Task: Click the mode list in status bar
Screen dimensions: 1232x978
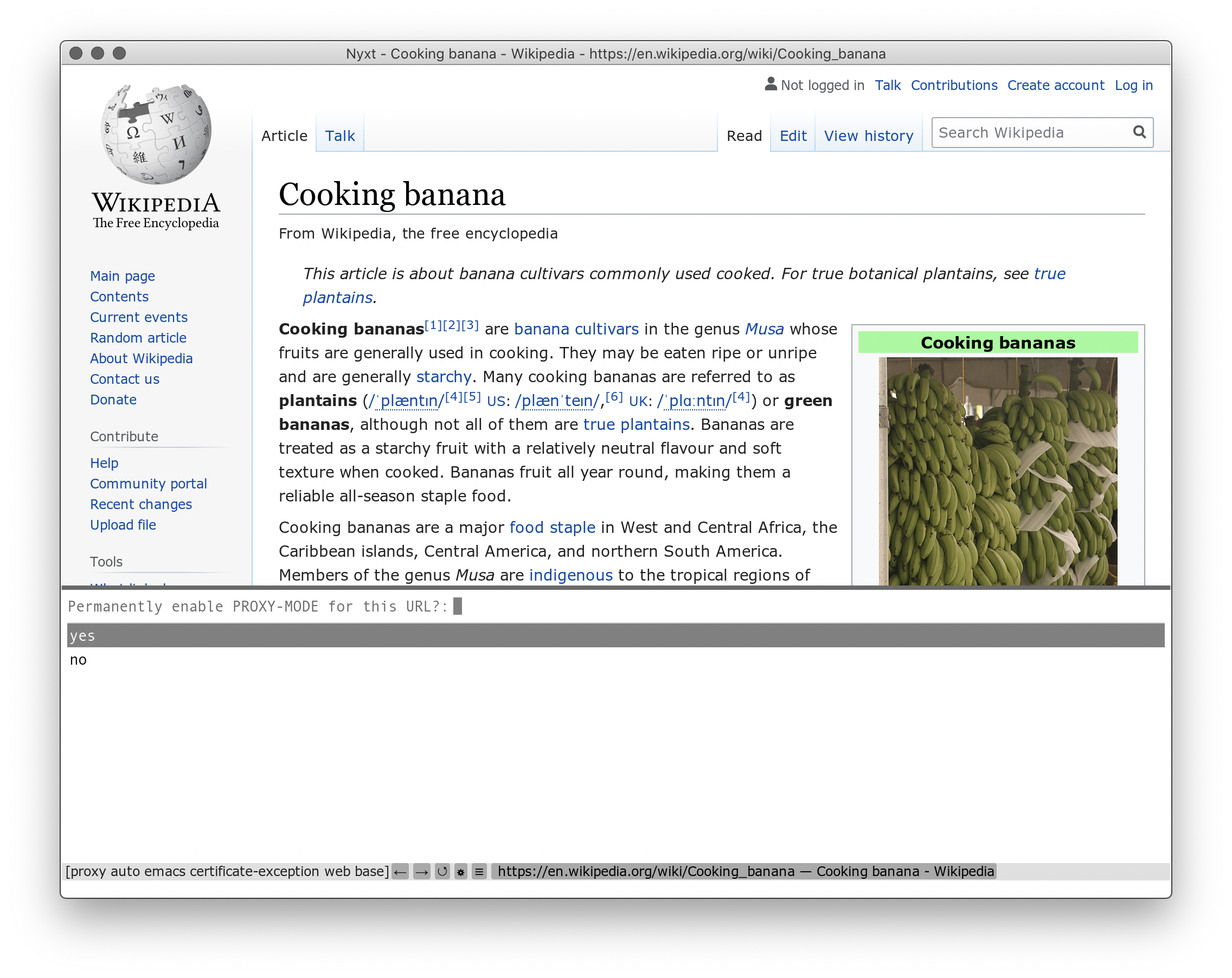Action: point(227,871)
